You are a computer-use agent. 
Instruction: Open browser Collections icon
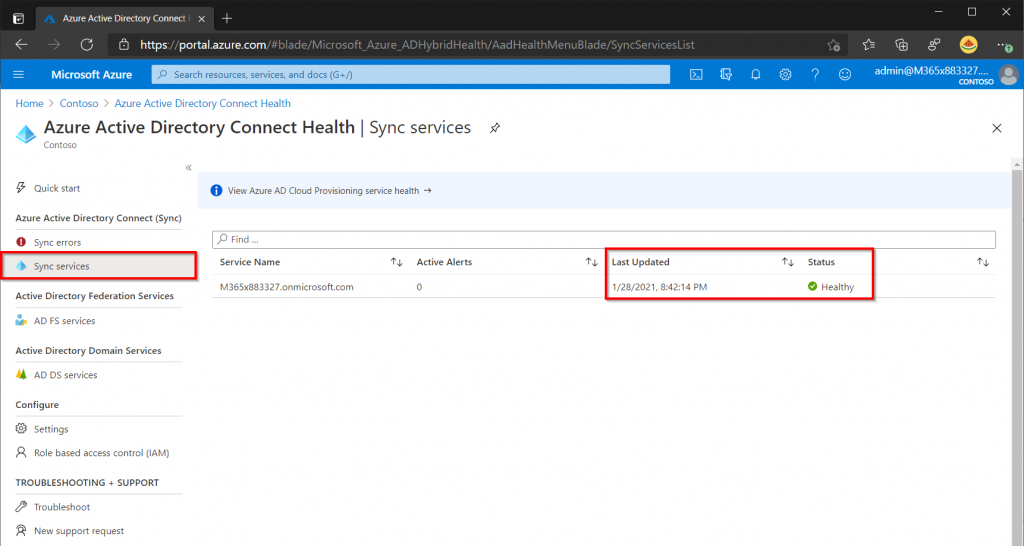[901, 44]
